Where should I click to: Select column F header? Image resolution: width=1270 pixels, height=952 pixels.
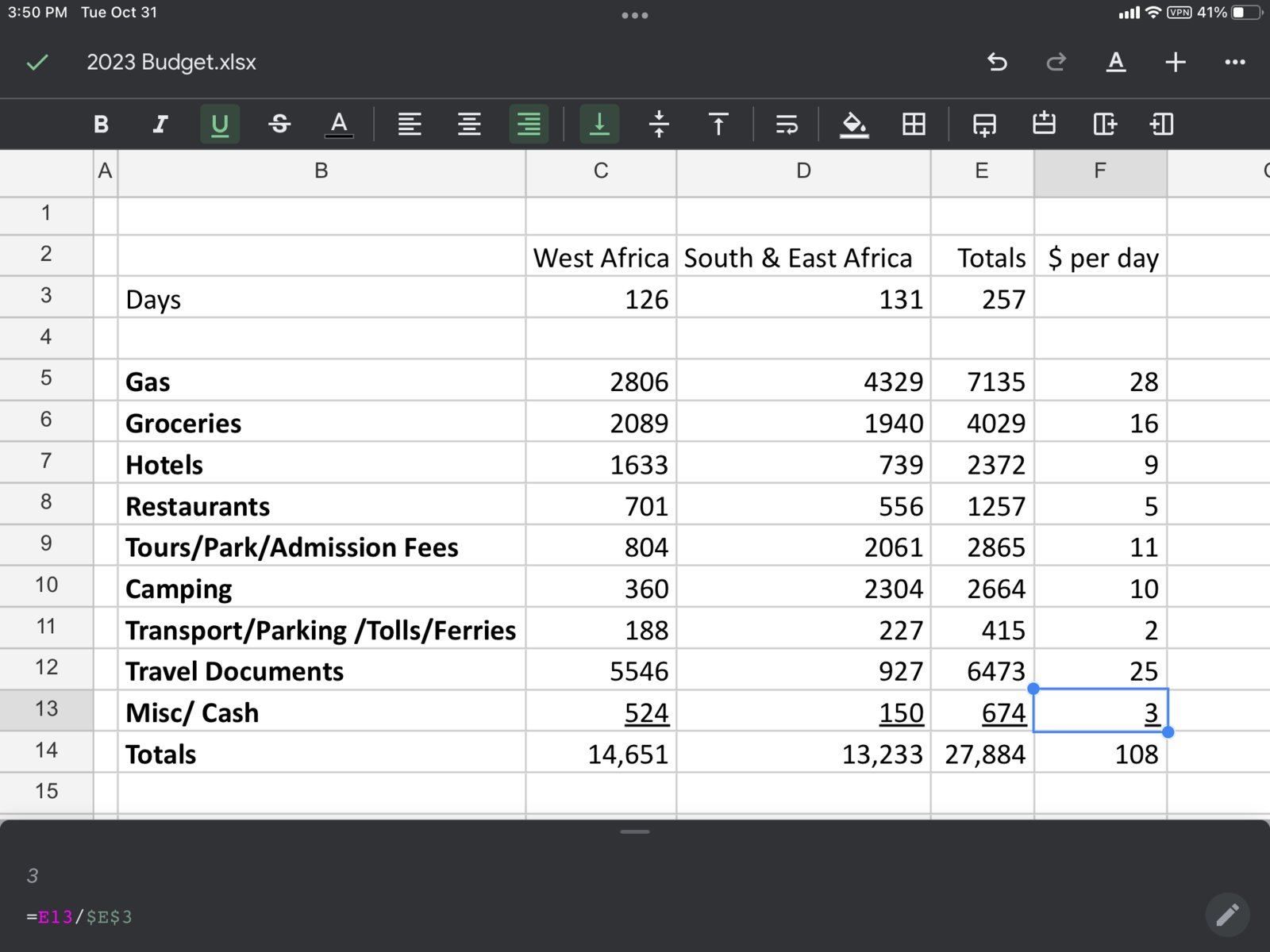tap(1100, 171)
